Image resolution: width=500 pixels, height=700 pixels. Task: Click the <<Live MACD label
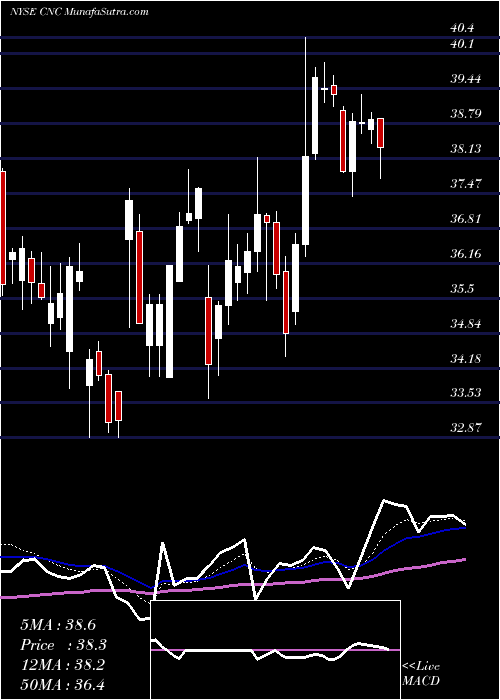(x=421, y=674)
